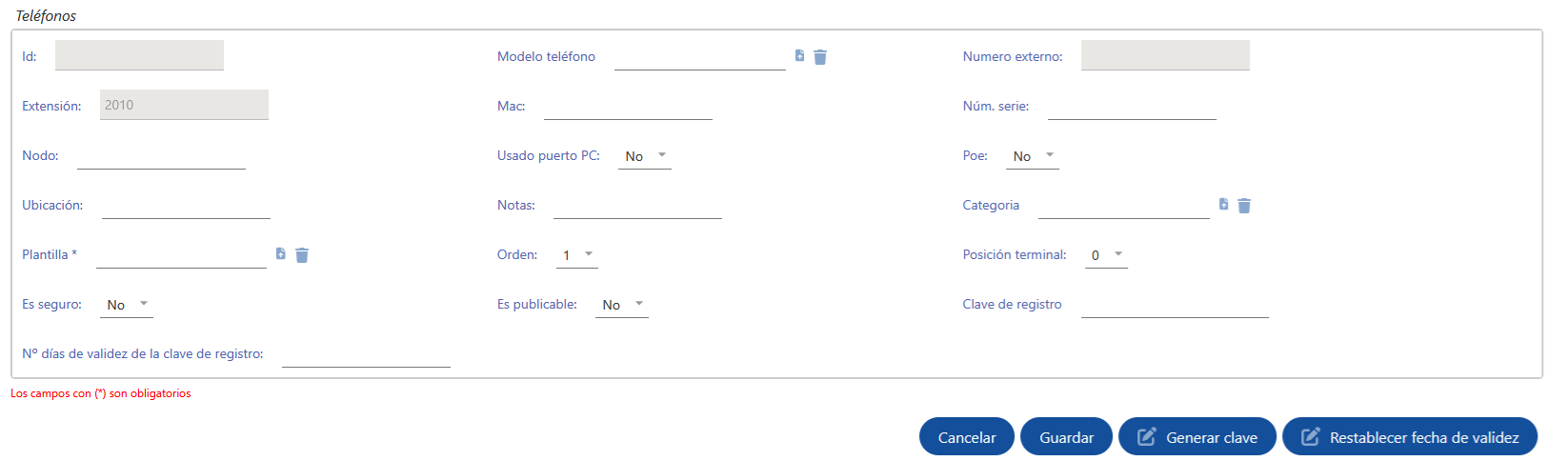Screen dimensions: 1568x461
Task: Click add icon next to Plantilla
Action: [281, 254]
